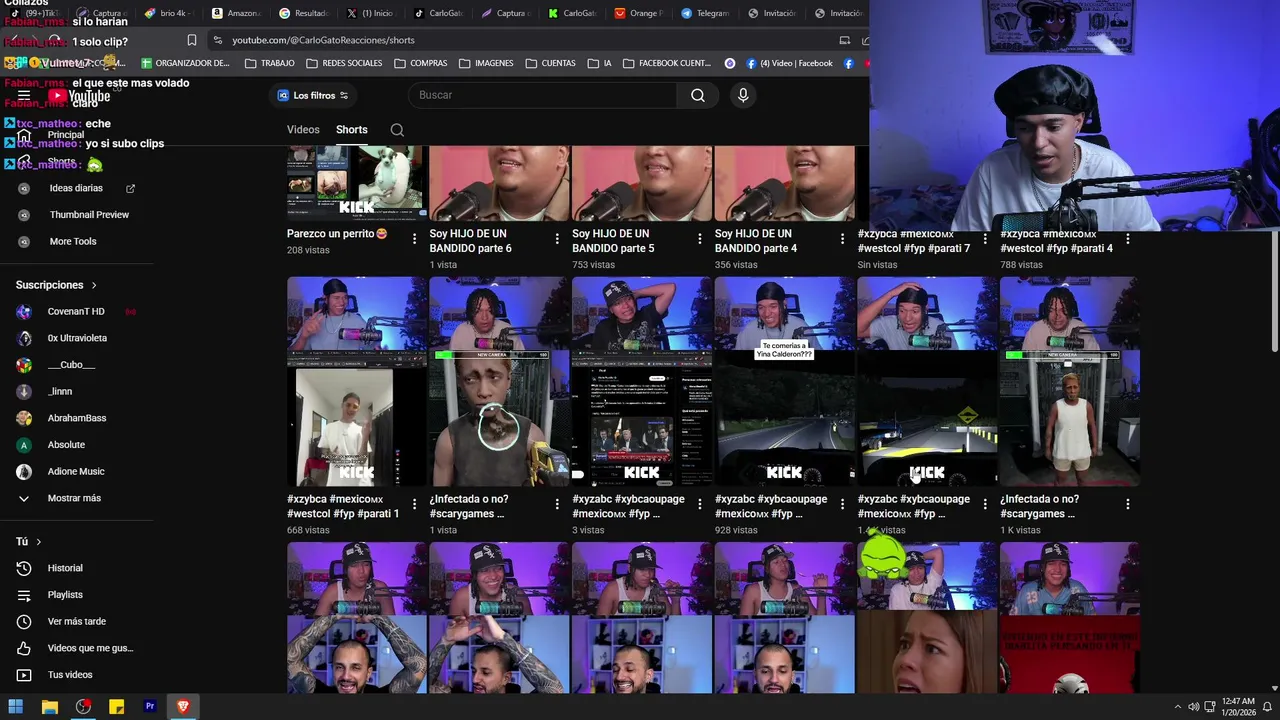Open (4) Video | Facebook bookmark
Image resolution: width=1280 pixels, height=720 pixels.
(x=788, y=63)
